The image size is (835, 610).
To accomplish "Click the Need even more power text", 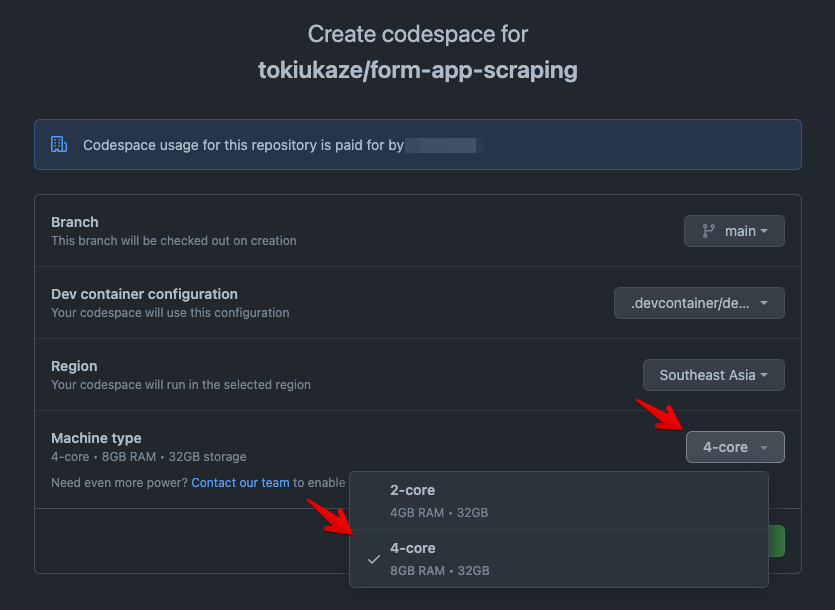I will pos(119,483).
